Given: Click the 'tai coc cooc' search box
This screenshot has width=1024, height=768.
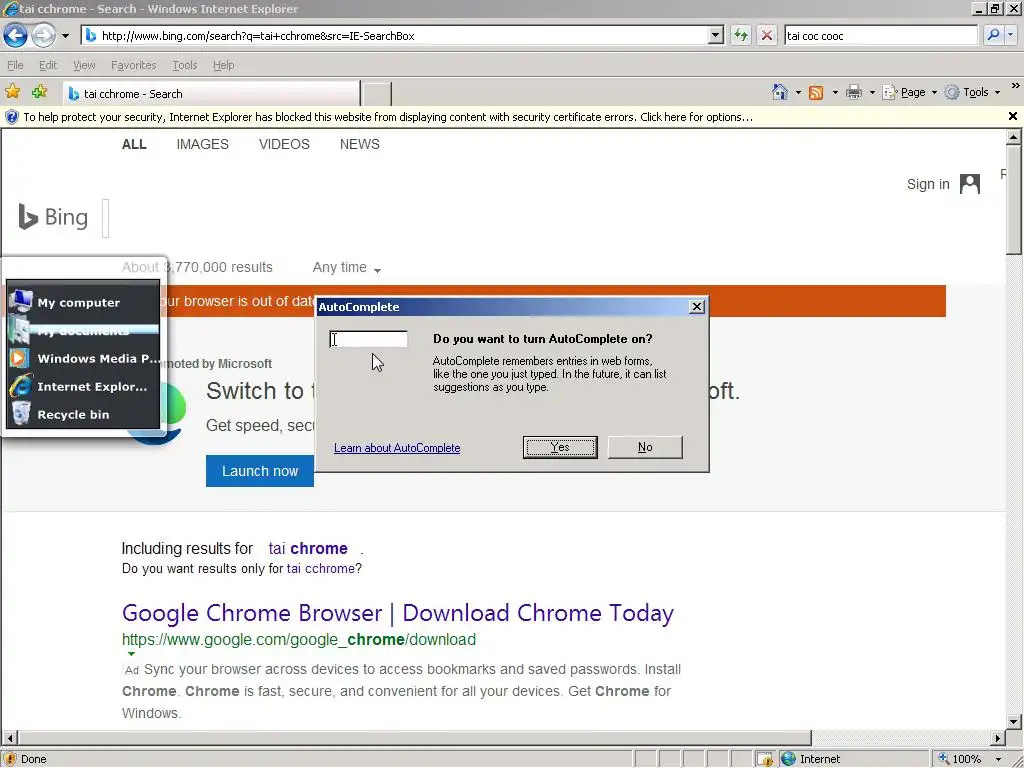Looking at the screenshot, I should (880, 36).
